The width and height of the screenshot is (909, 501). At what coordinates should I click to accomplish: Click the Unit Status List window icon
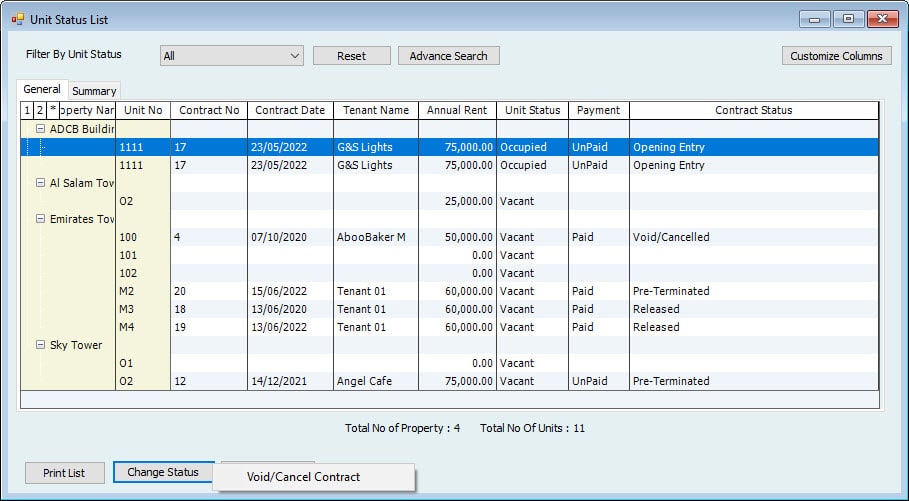(x=17, y=19)
